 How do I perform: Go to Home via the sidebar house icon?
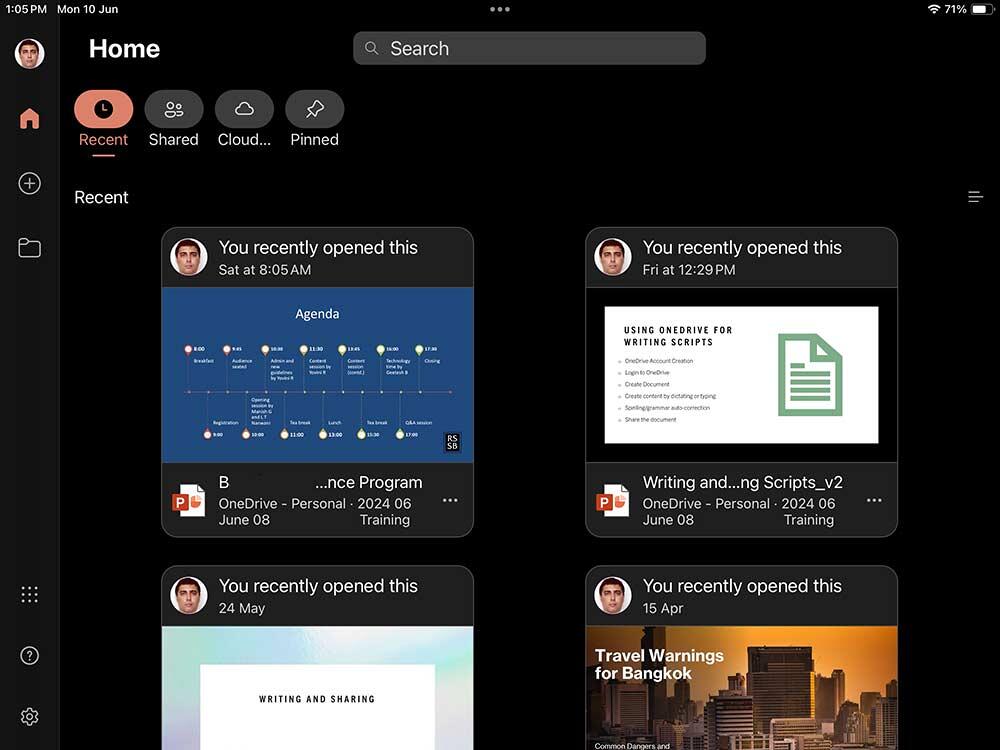[x=29, y=119]
